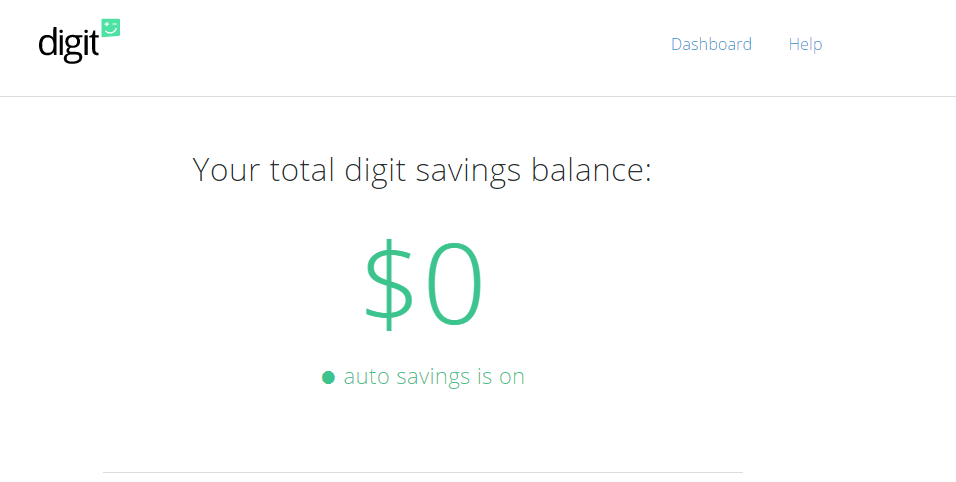This screenshot has height=482, width=956.
Task: Click the word 'digit' in the heading
Action: 375,170
